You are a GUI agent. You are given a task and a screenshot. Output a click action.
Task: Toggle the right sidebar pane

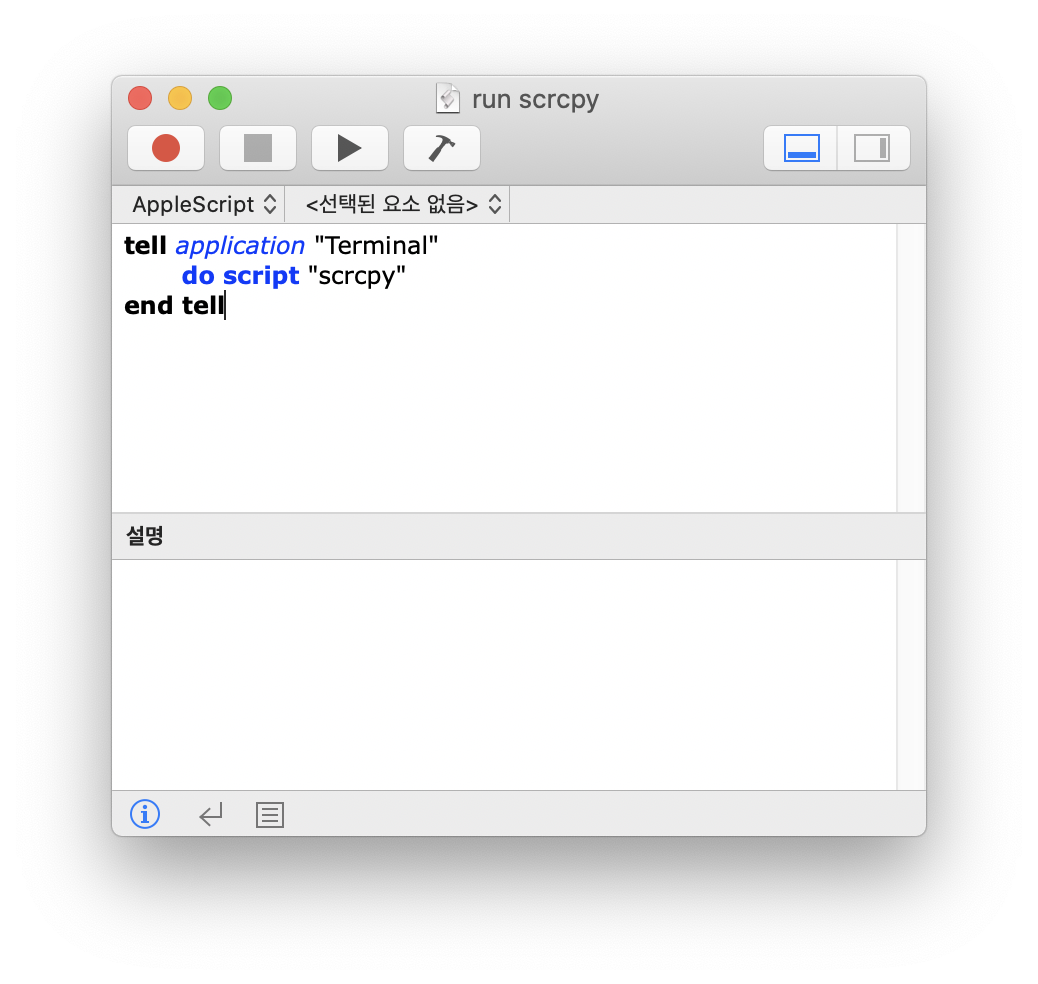(x=873, y=148)
